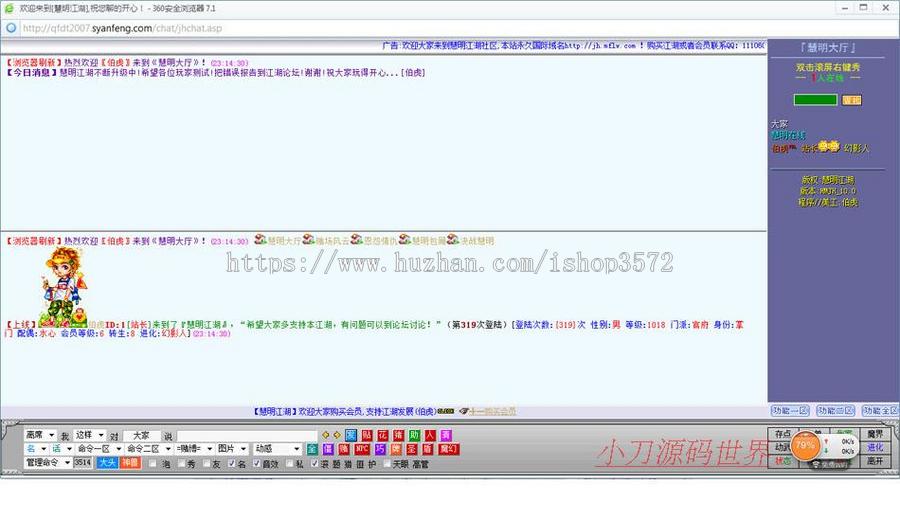Click the 3514 number field
This screenshot has width=900, height=520.
click(x=83, y=463)
